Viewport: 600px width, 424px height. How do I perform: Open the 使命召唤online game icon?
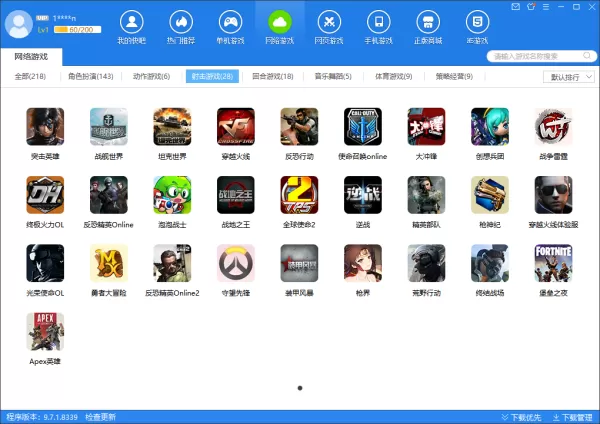point(363,127)
